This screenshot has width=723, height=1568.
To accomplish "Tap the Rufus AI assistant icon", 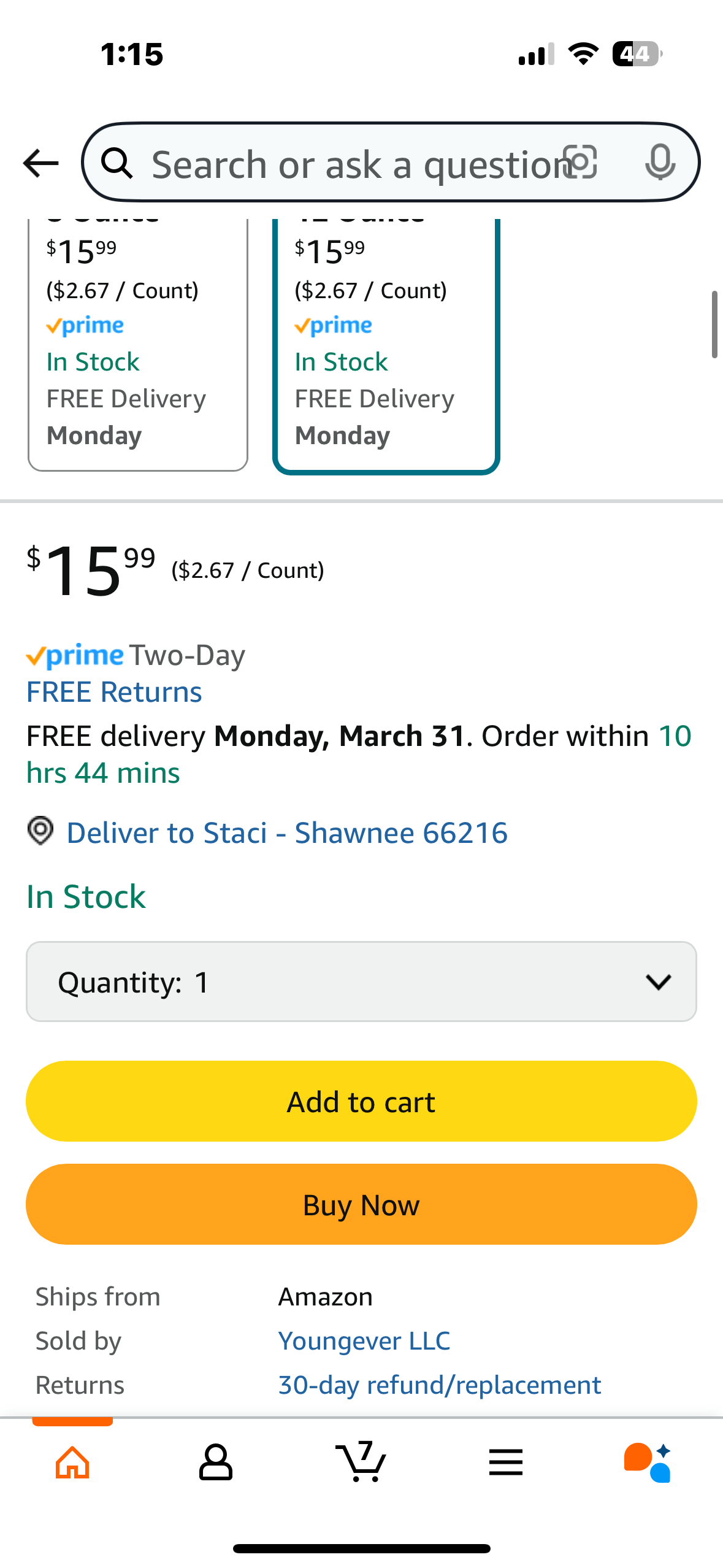I will (x=648, y=1462).
